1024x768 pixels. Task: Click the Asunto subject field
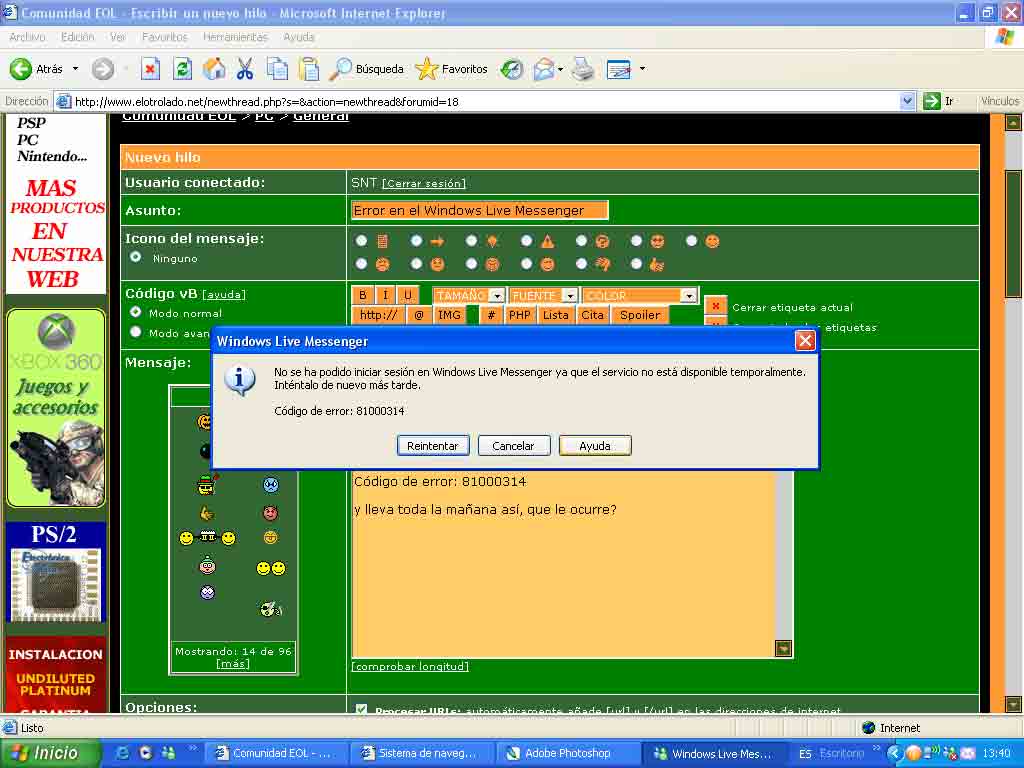point(479,210)
